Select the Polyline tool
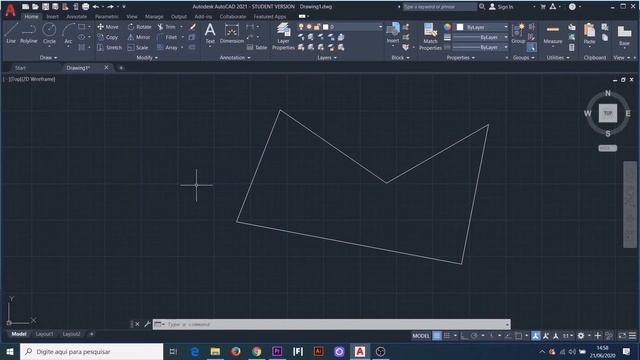Image resolution: width=640 pixels, height=360 pixels. point(29,33)
